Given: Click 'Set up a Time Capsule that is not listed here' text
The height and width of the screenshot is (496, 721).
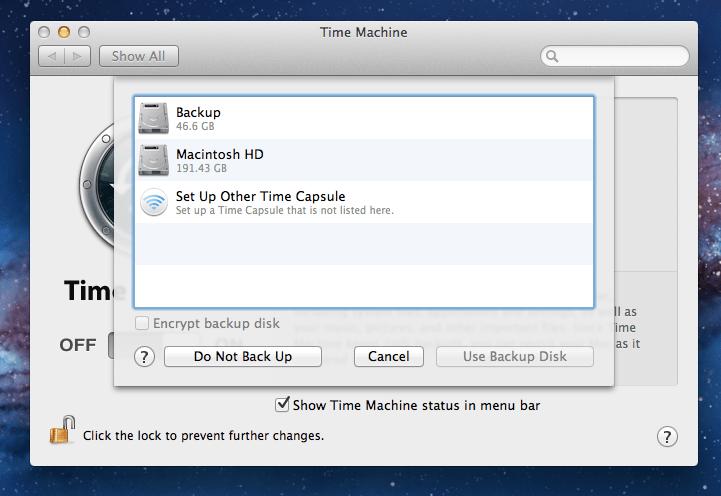Looking at the screenshot, I should click(285, 210).
